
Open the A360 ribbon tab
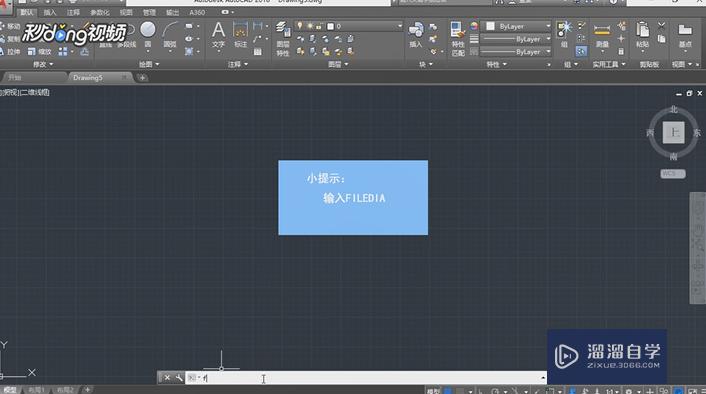click(197, 12)
